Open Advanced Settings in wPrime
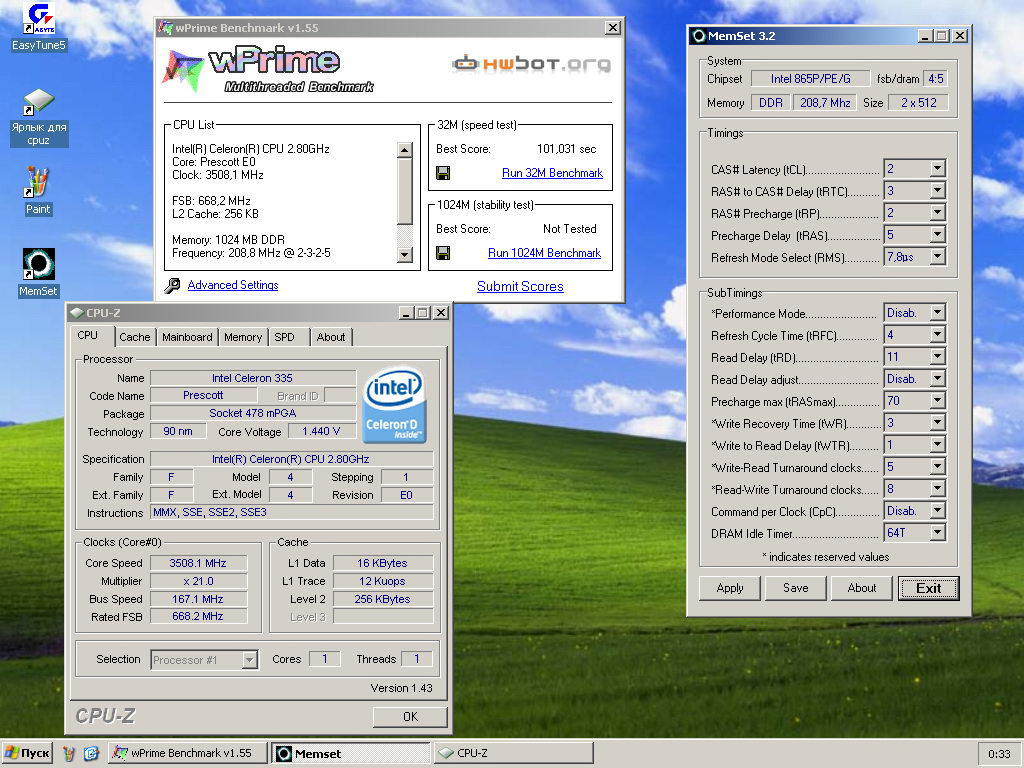 click(232, 285)
